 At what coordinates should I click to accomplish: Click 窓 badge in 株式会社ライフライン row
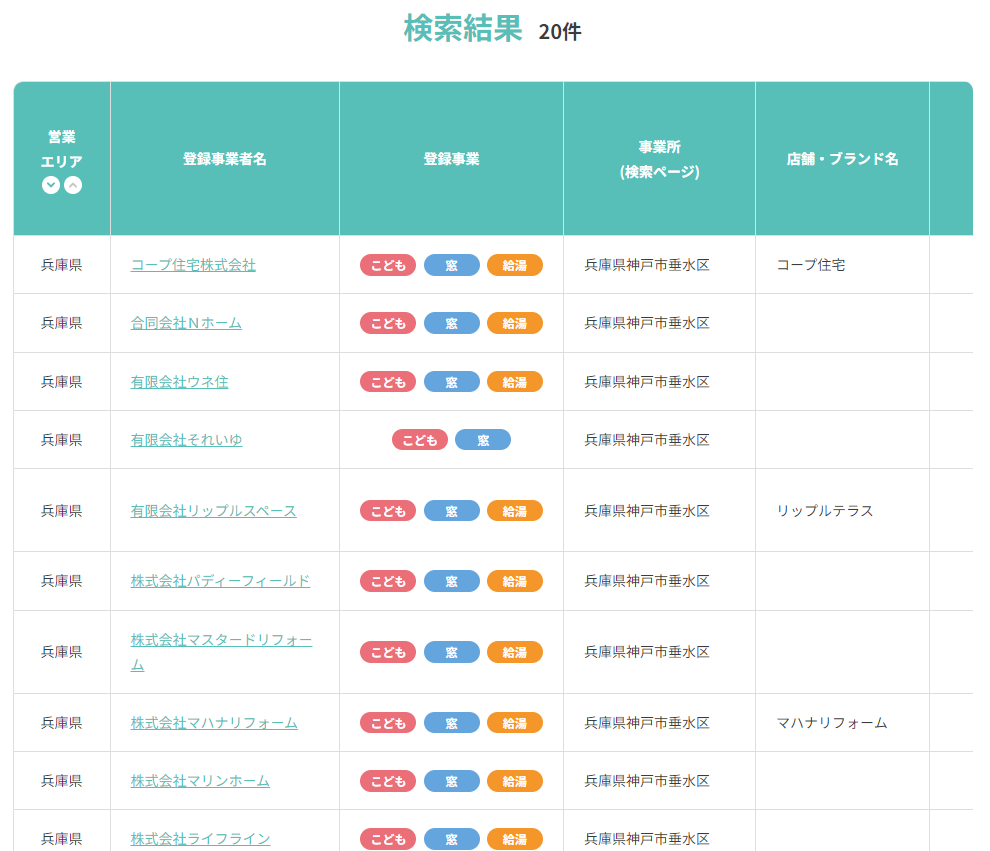(451, 839)
